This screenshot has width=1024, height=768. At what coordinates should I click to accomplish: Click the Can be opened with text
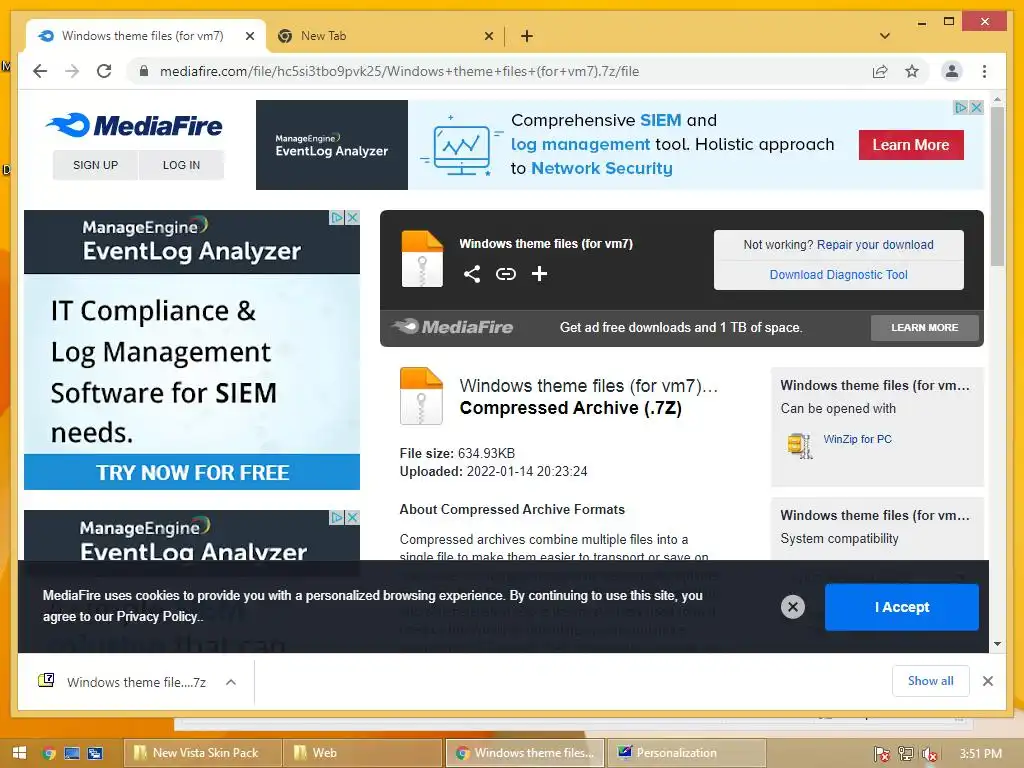(838, 409)
